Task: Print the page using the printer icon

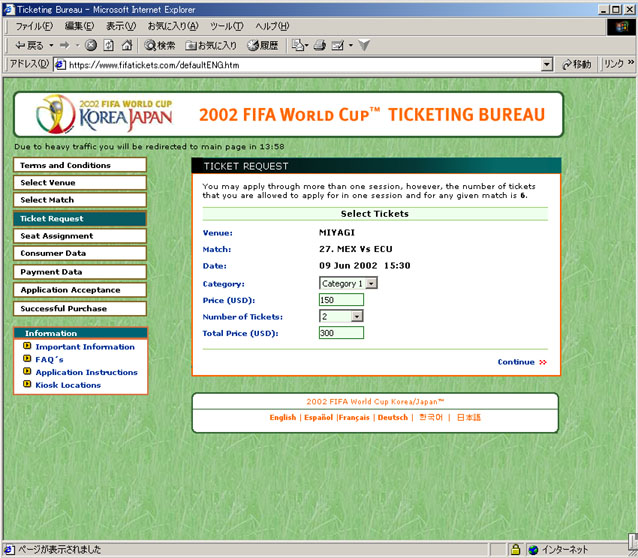Action: click(320, 45)
